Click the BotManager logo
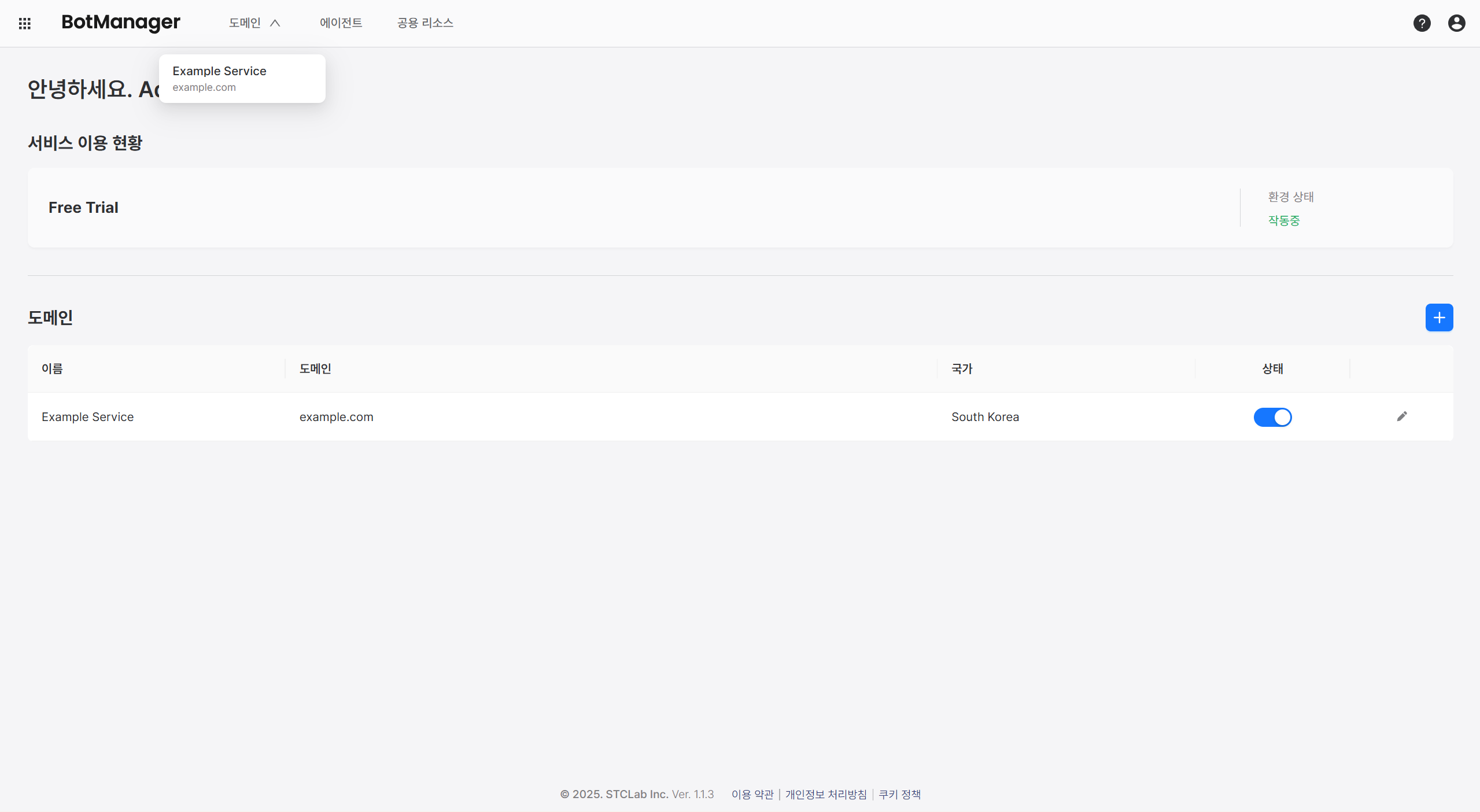This screenshot has width=1480, height=812. click(121, 22)
